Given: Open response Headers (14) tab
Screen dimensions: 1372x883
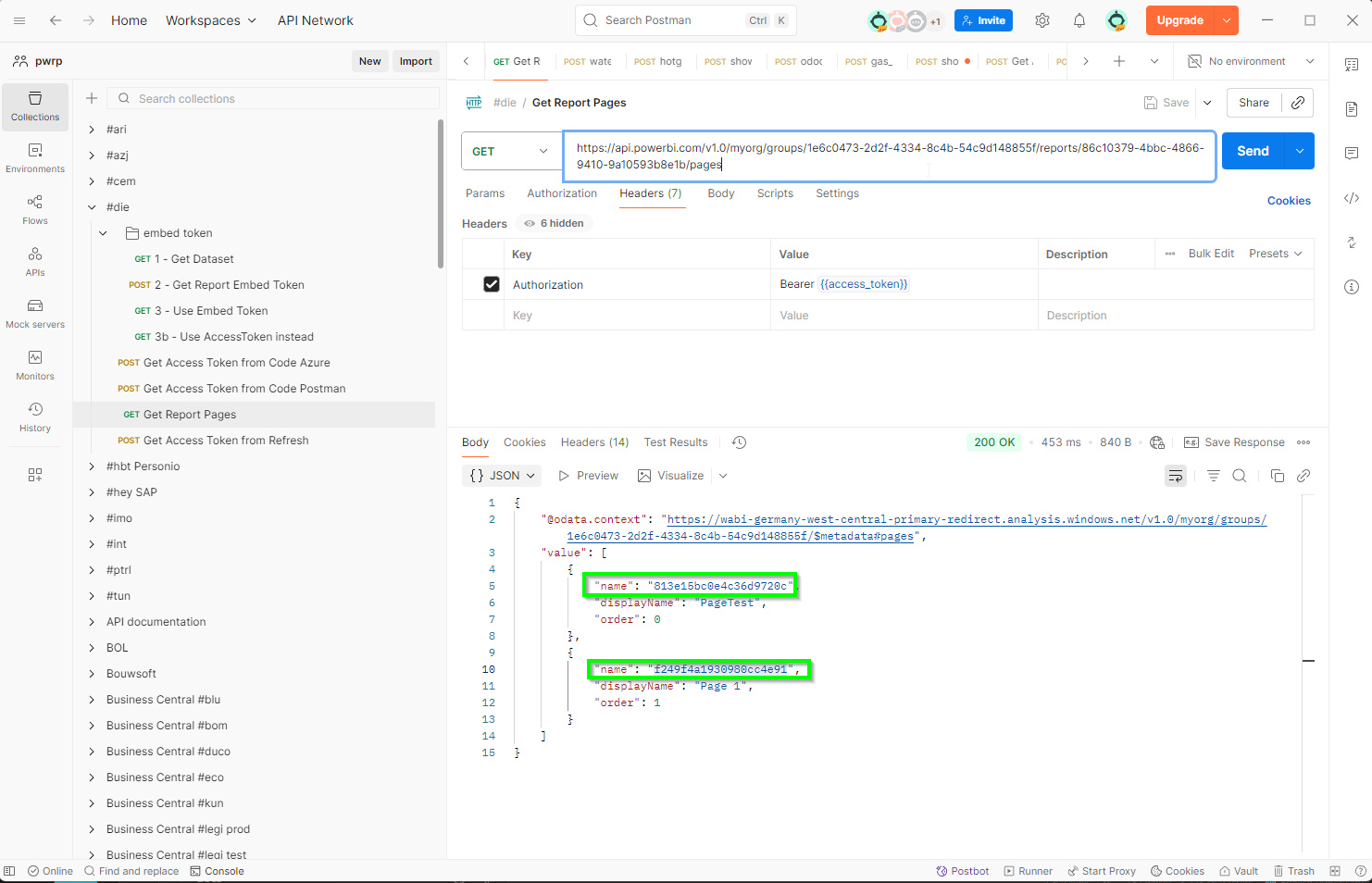Looking at the screenshot, I should tap(594, 442).
